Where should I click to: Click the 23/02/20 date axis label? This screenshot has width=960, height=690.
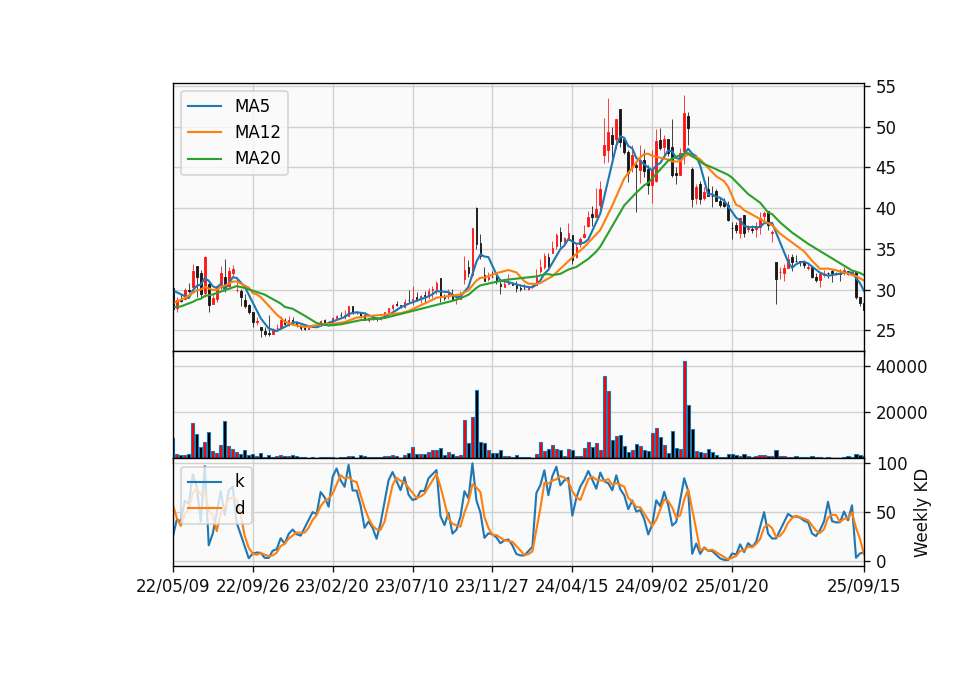tap(332, 586)
